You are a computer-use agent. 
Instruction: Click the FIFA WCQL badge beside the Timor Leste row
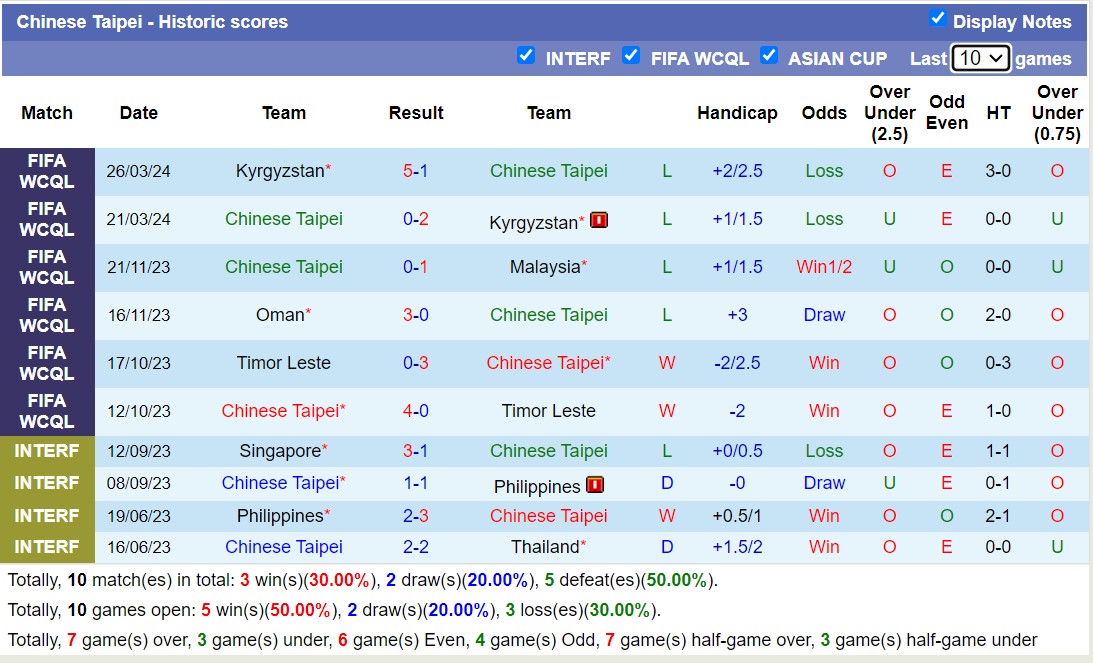46,363
